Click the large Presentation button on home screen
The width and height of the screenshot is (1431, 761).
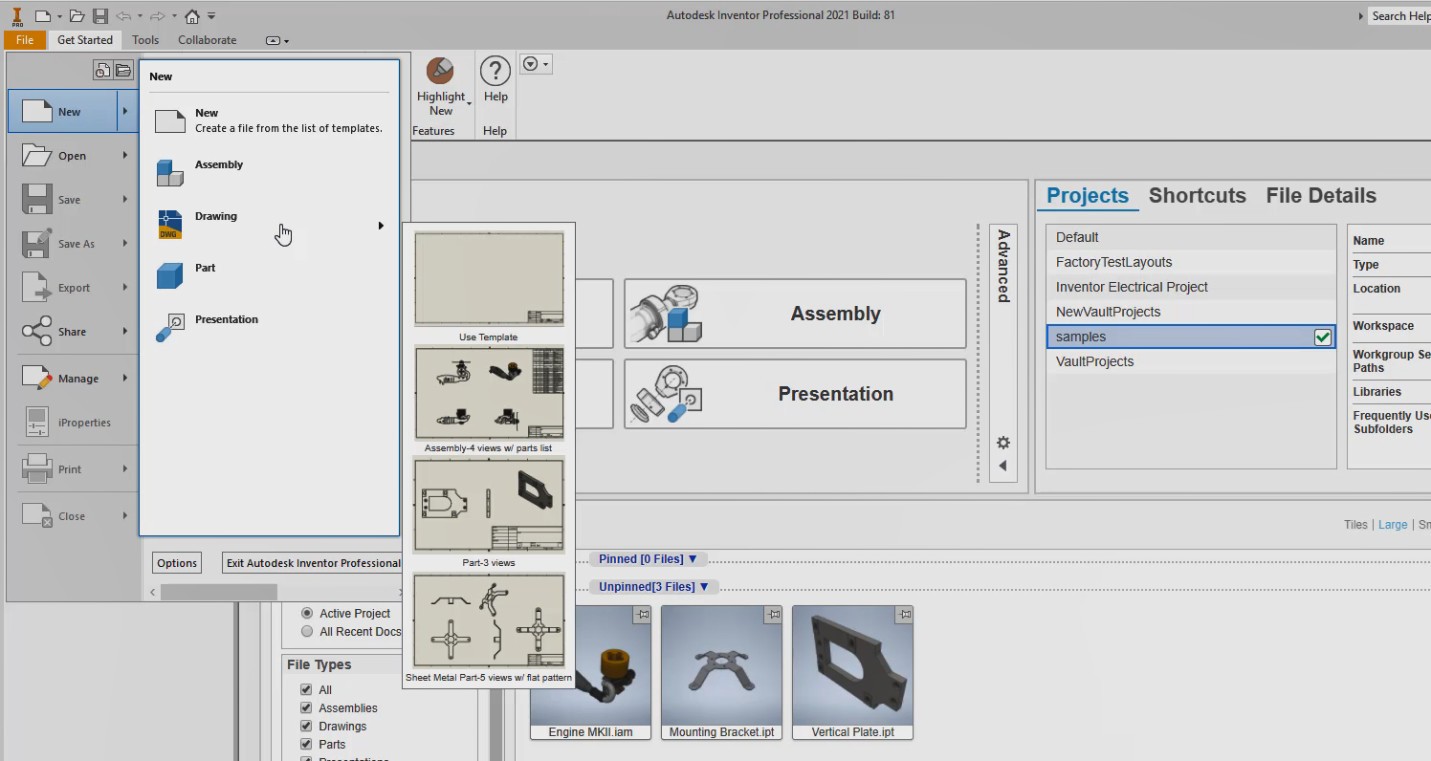coord(795,394)
